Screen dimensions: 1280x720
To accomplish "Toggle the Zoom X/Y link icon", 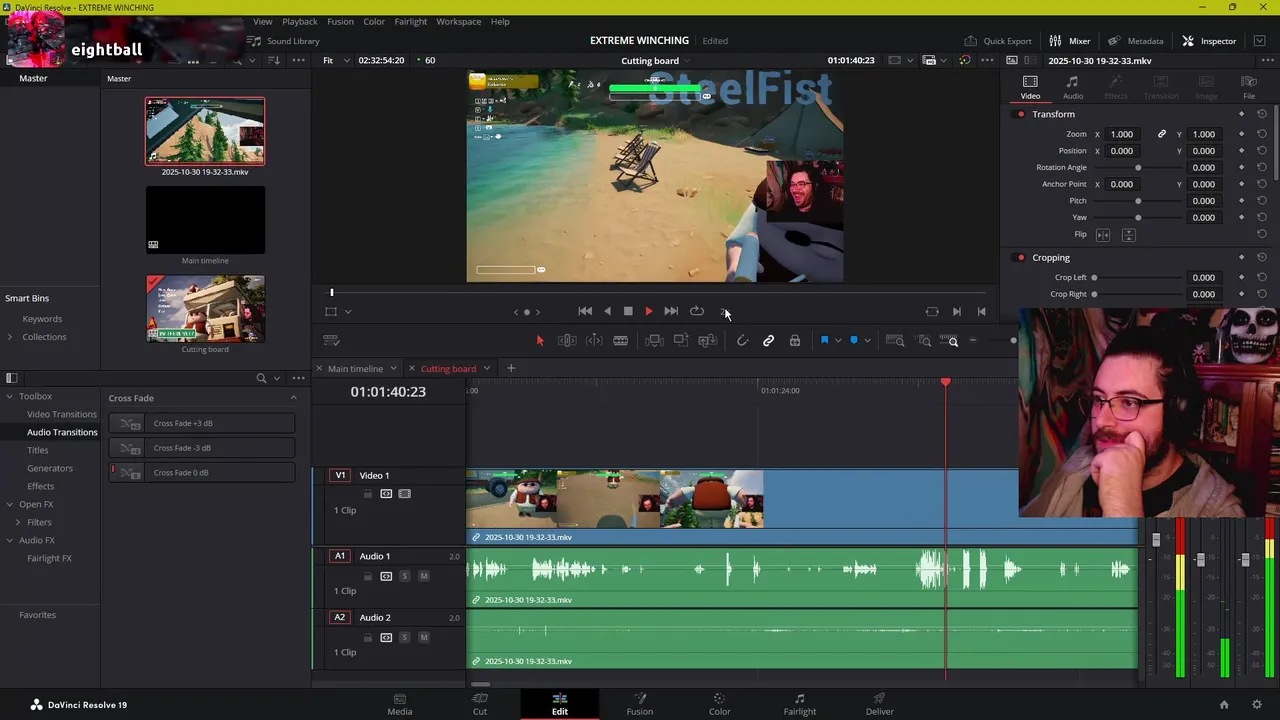I will (1162, 134).
